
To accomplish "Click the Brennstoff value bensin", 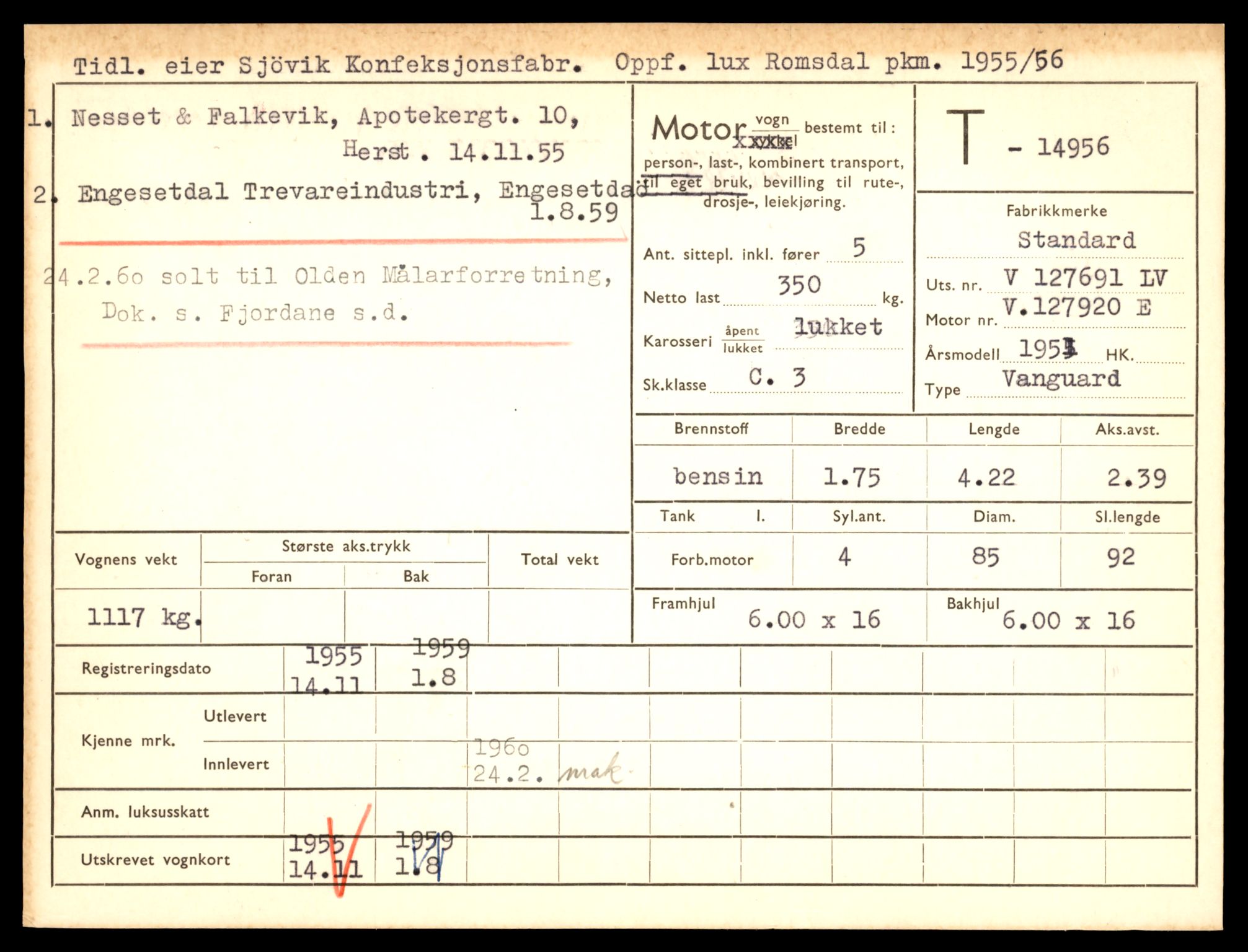I will click(717, 477).
